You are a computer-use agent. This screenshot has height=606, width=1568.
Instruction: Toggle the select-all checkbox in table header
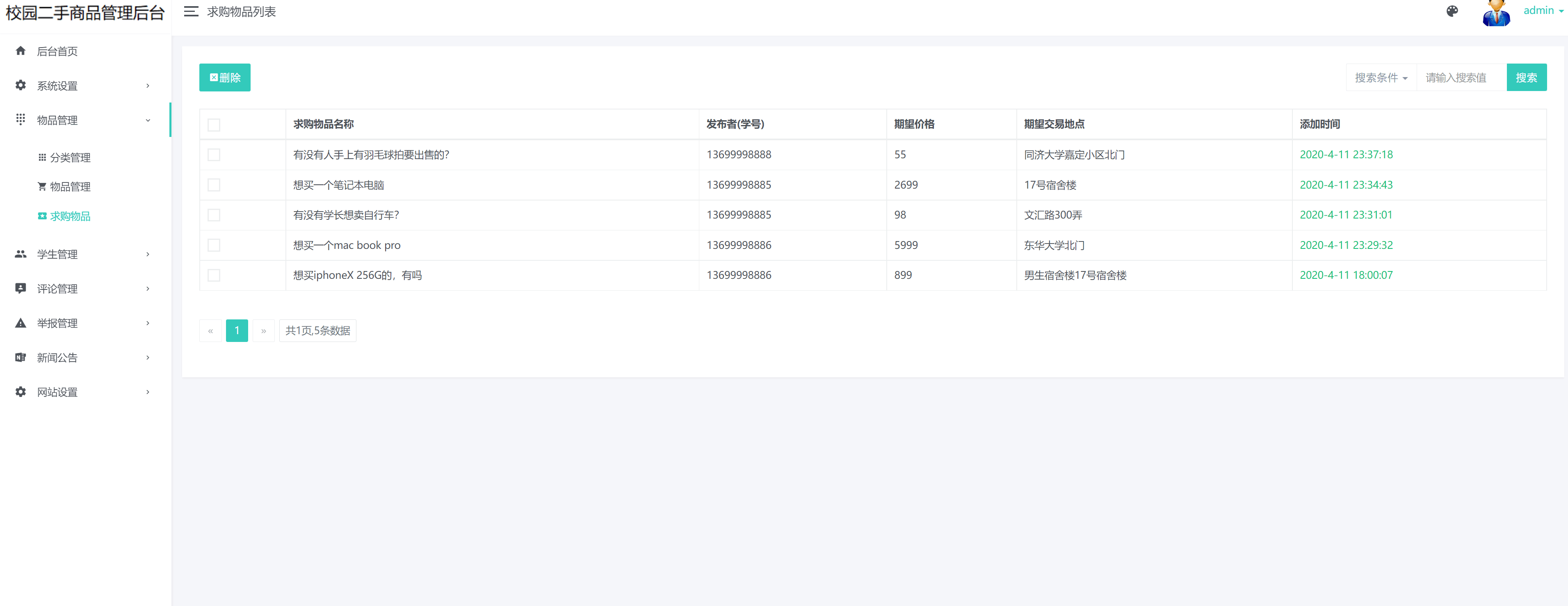pyautogui.click(x=214, y=125)
